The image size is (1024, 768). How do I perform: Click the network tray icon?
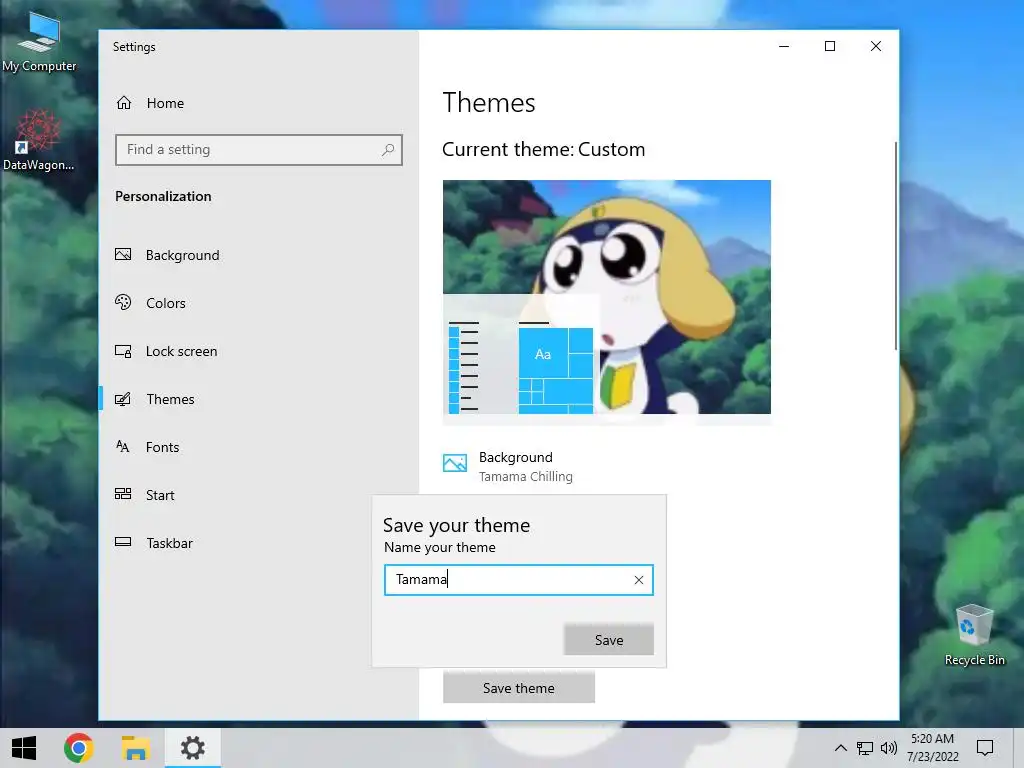[x=865, y=748]
